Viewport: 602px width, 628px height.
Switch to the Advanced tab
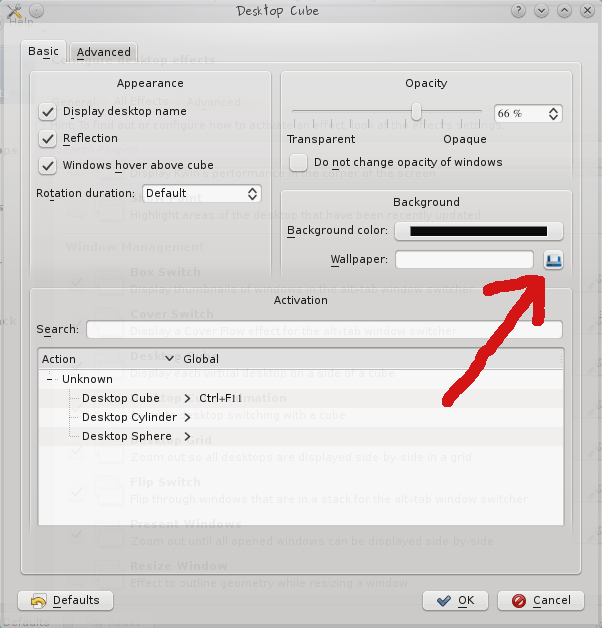coord(103,52)
